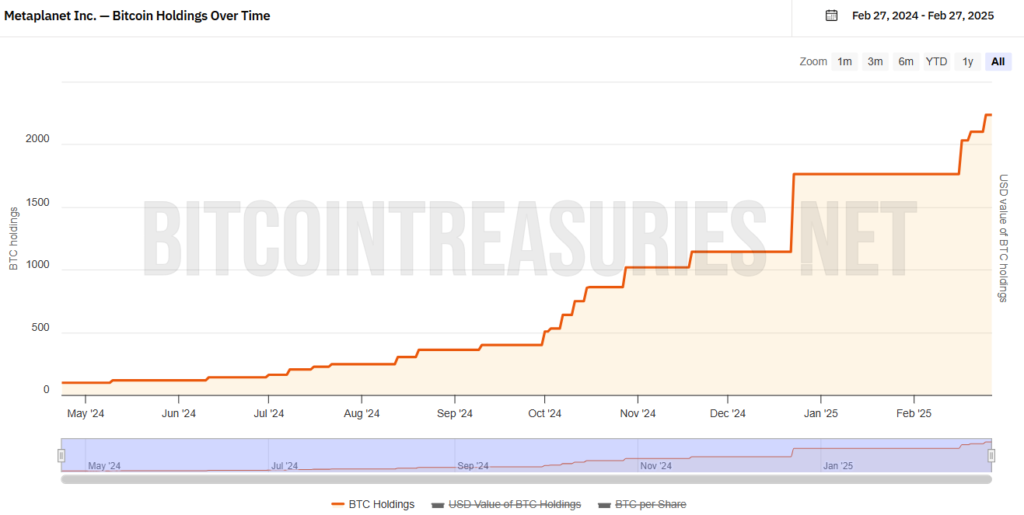The image size is (1024, 515).
Task: Click the orange BTC Holdings legend line icon
Action: coord(338,504)
